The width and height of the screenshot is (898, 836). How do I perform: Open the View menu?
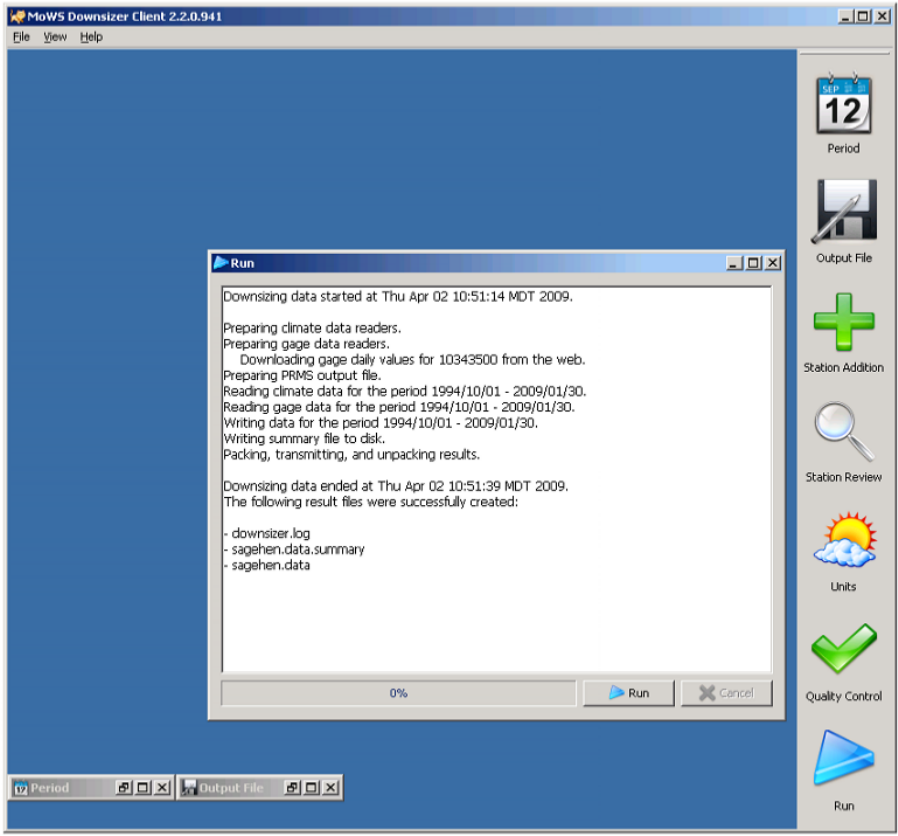point(55,37)
